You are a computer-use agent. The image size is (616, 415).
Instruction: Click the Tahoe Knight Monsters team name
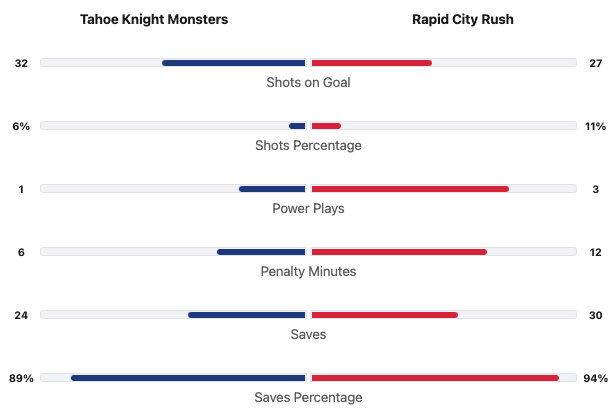154,20
